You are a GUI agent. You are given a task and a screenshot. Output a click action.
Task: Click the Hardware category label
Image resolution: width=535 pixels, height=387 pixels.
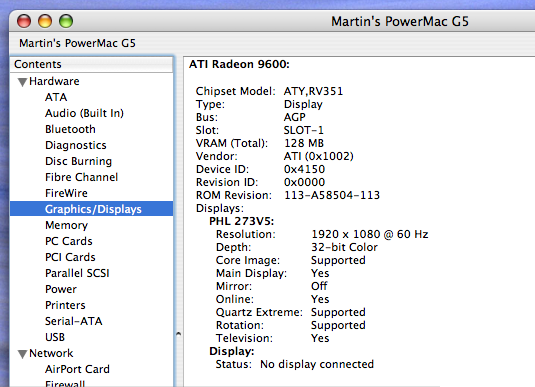coord(54,81)
